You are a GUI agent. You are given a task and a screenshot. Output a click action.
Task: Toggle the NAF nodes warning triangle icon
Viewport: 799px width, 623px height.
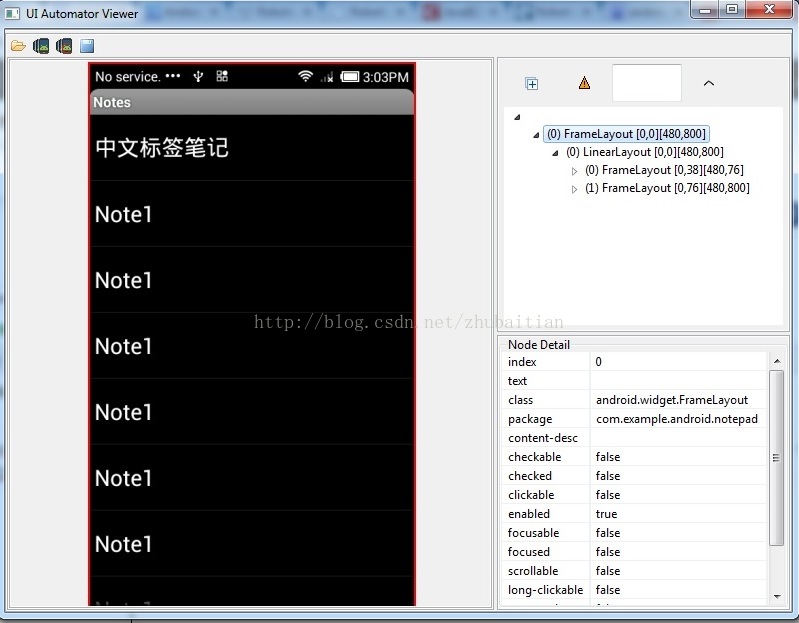click(x=584, y=83)
